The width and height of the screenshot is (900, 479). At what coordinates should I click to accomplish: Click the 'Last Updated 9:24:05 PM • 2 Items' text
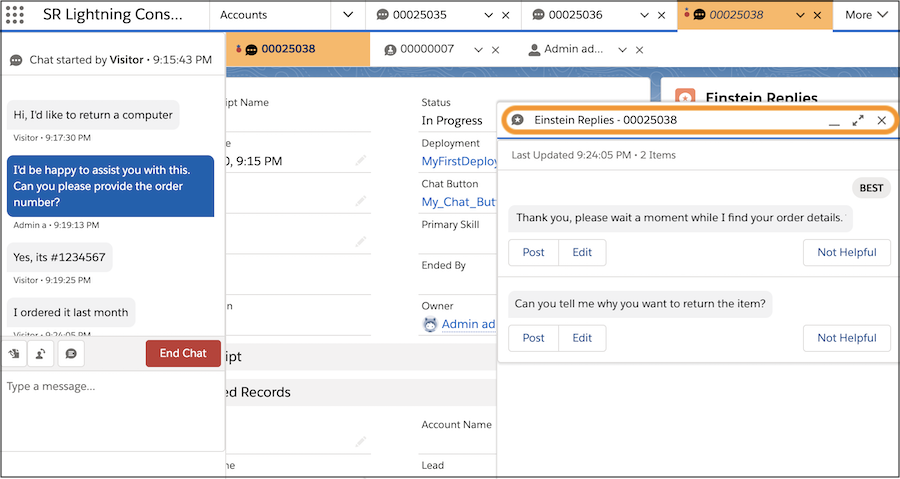(593, 155)
